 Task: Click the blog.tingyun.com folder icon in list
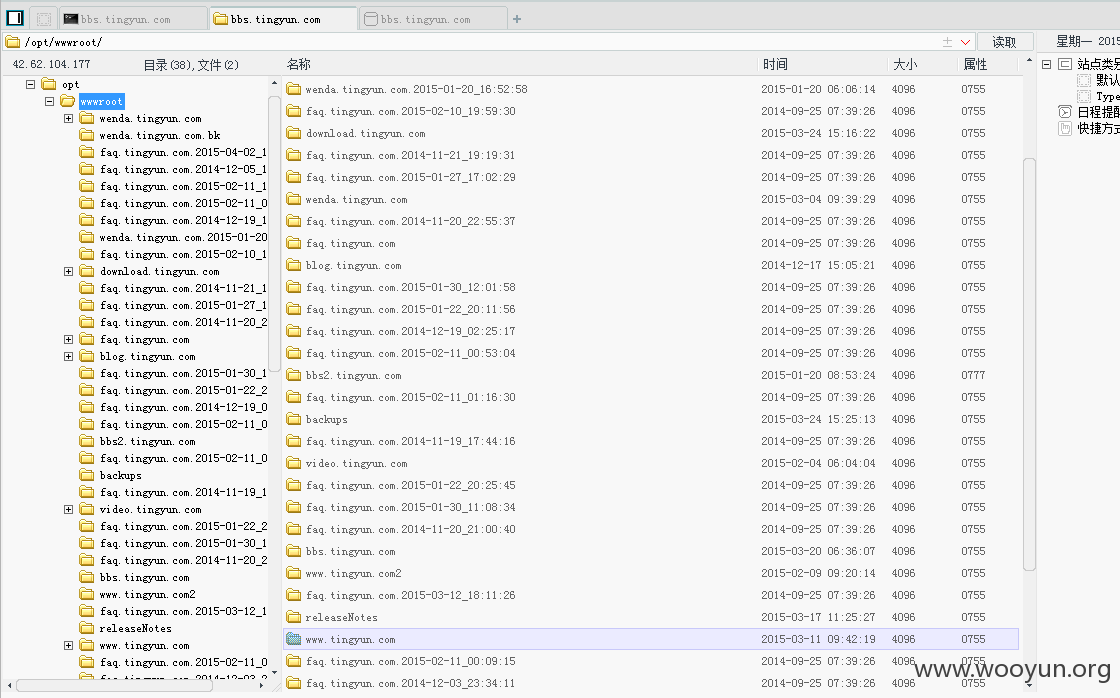click(x=294, y=265)
